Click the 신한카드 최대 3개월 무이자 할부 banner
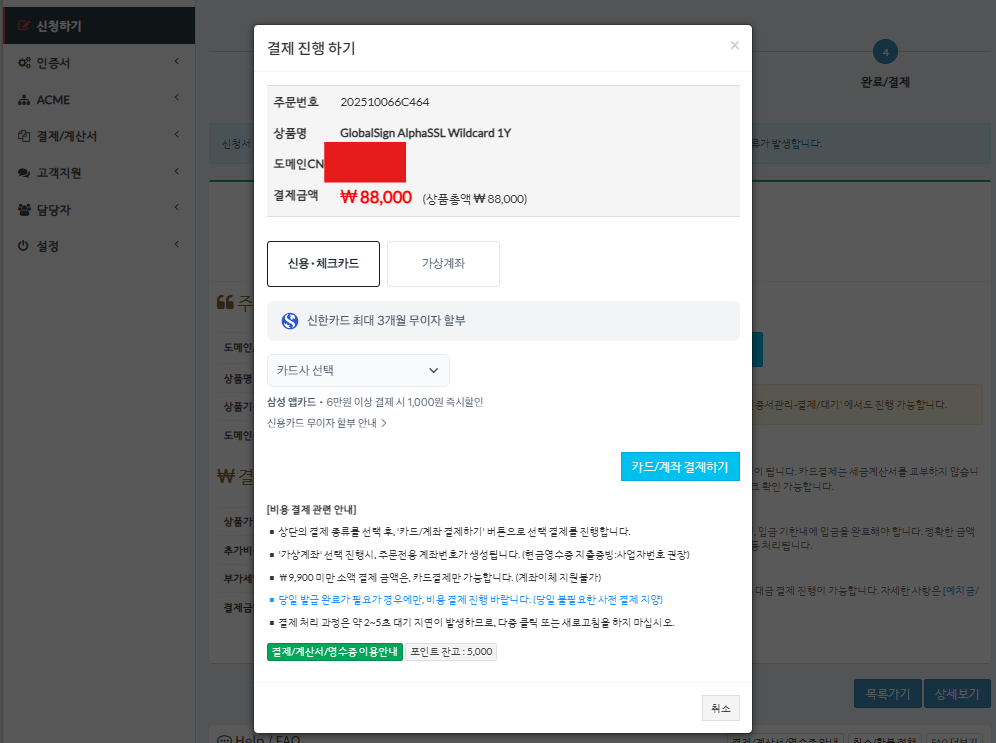The height and width of the screenshot is (743, 996). coord(503,321)
